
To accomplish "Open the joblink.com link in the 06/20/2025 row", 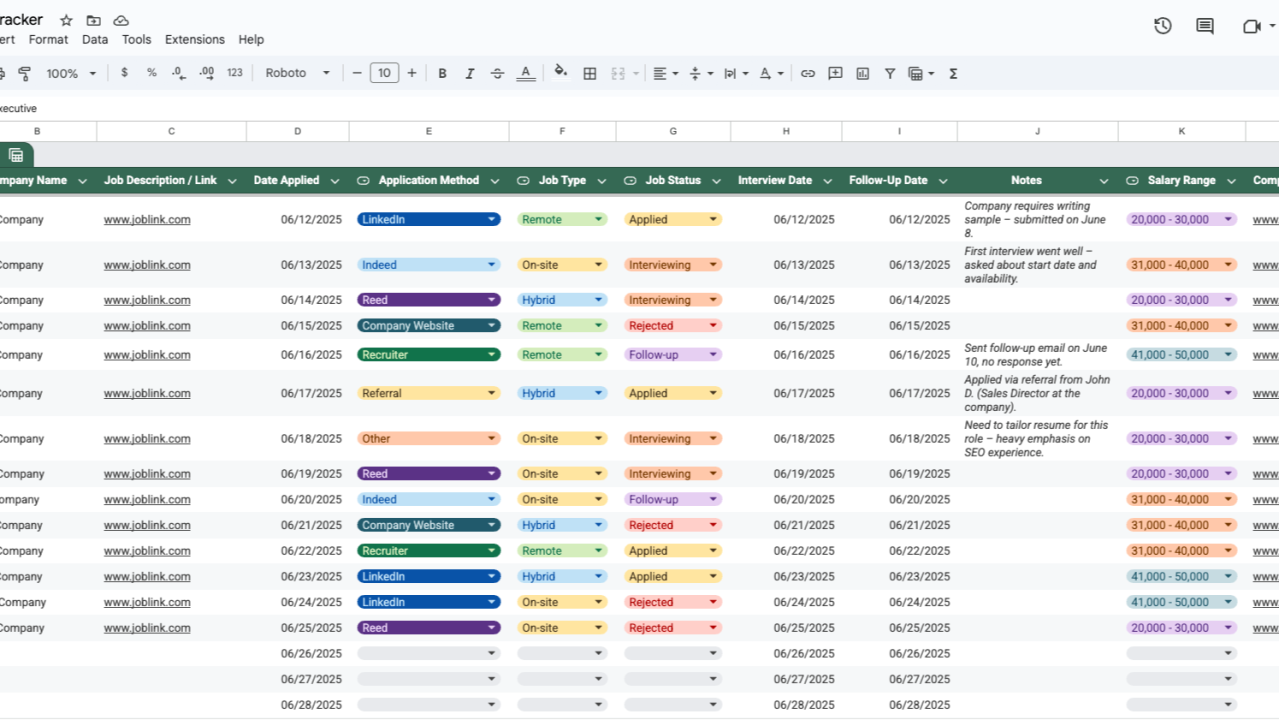I will tap(147, 500).
